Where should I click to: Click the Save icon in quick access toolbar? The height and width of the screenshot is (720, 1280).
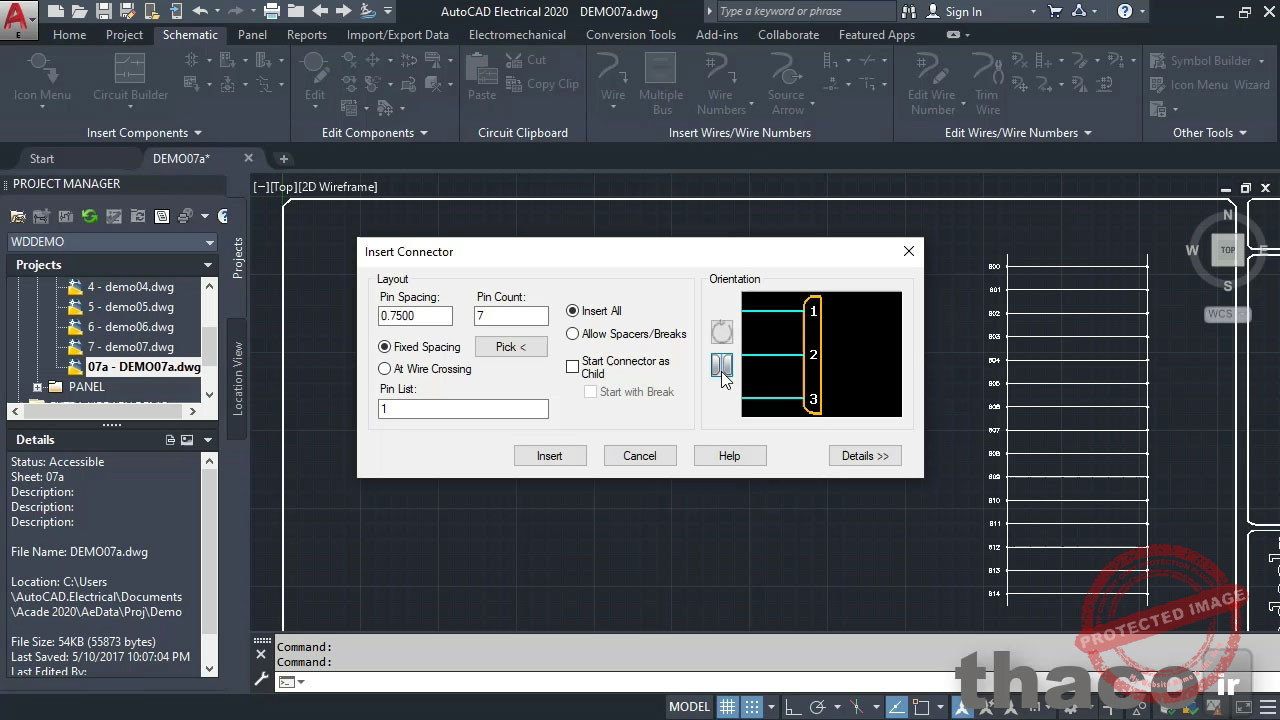(105, 11)
